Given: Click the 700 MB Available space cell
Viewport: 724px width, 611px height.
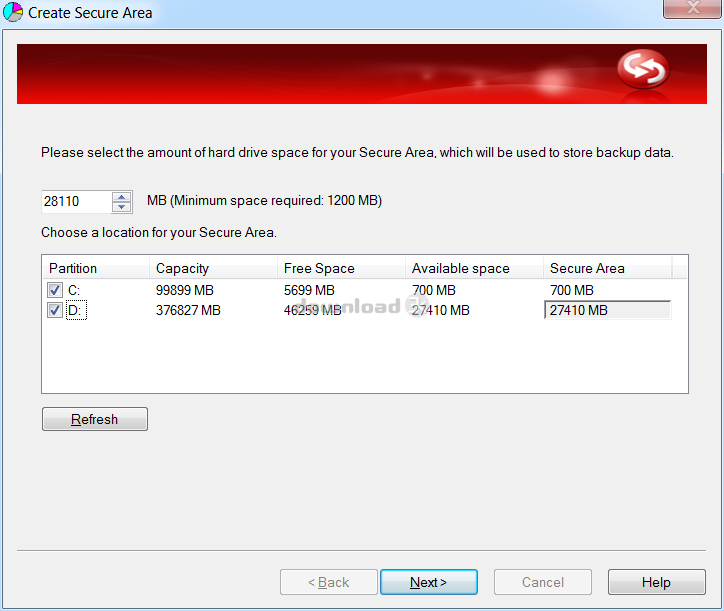Looking at the screenshot, I should pos(434,290).
